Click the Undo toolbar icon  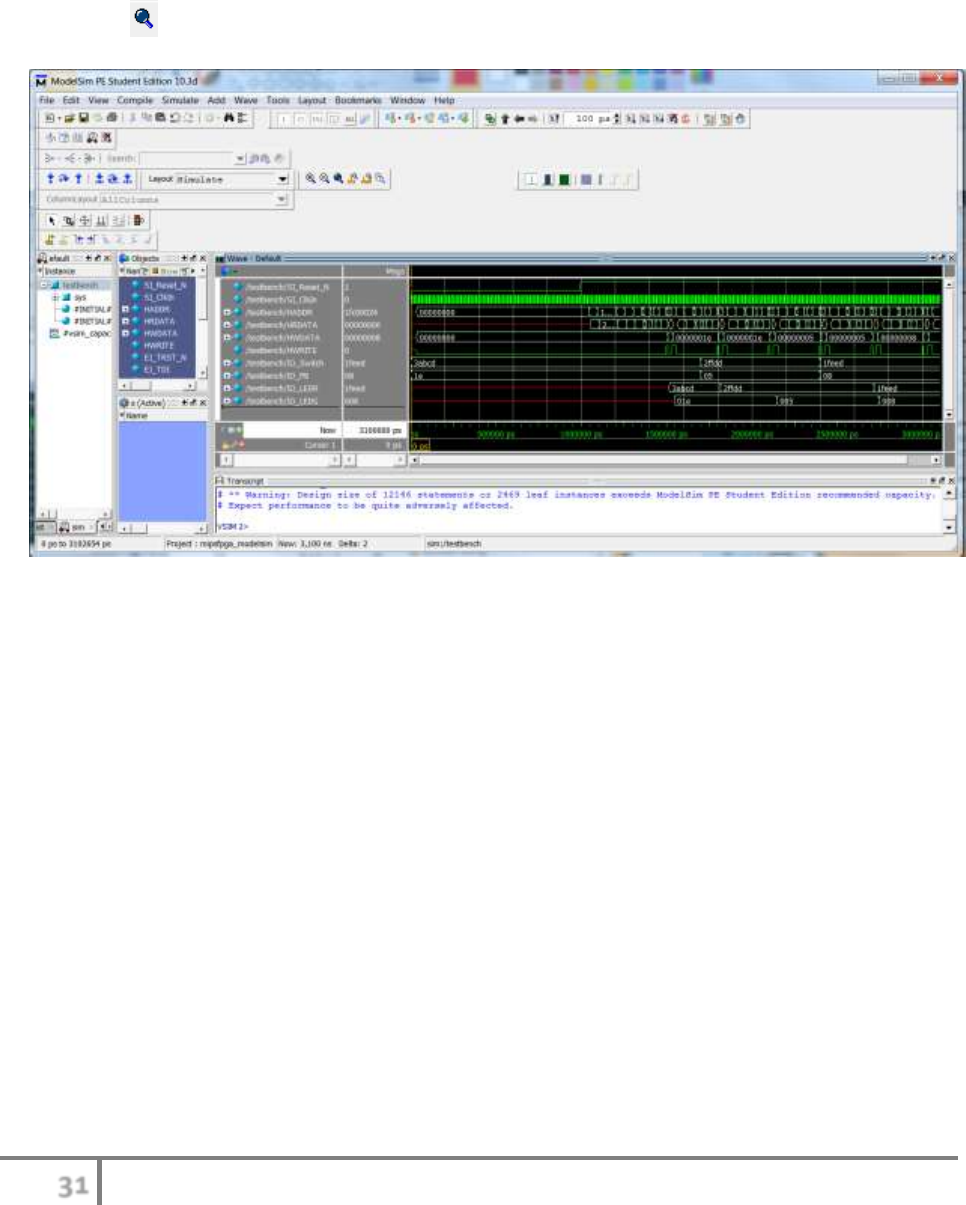174,118
